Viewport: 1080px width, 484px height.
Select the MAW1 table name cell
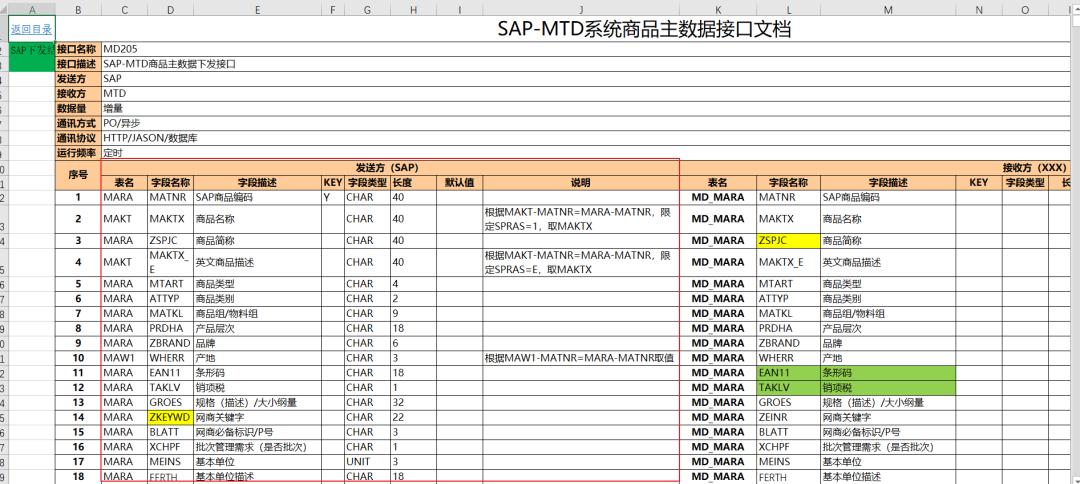tap(124, 358)
